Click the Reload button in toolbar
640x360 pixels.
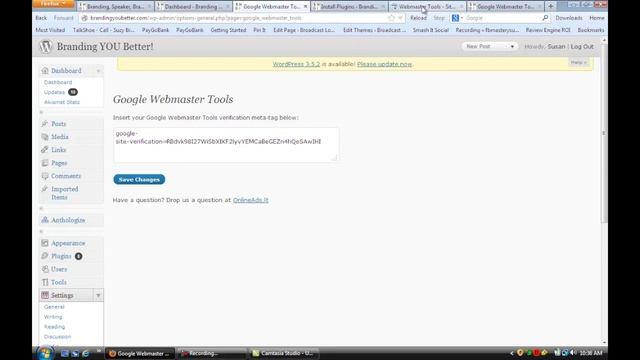[x=418, y=18]
